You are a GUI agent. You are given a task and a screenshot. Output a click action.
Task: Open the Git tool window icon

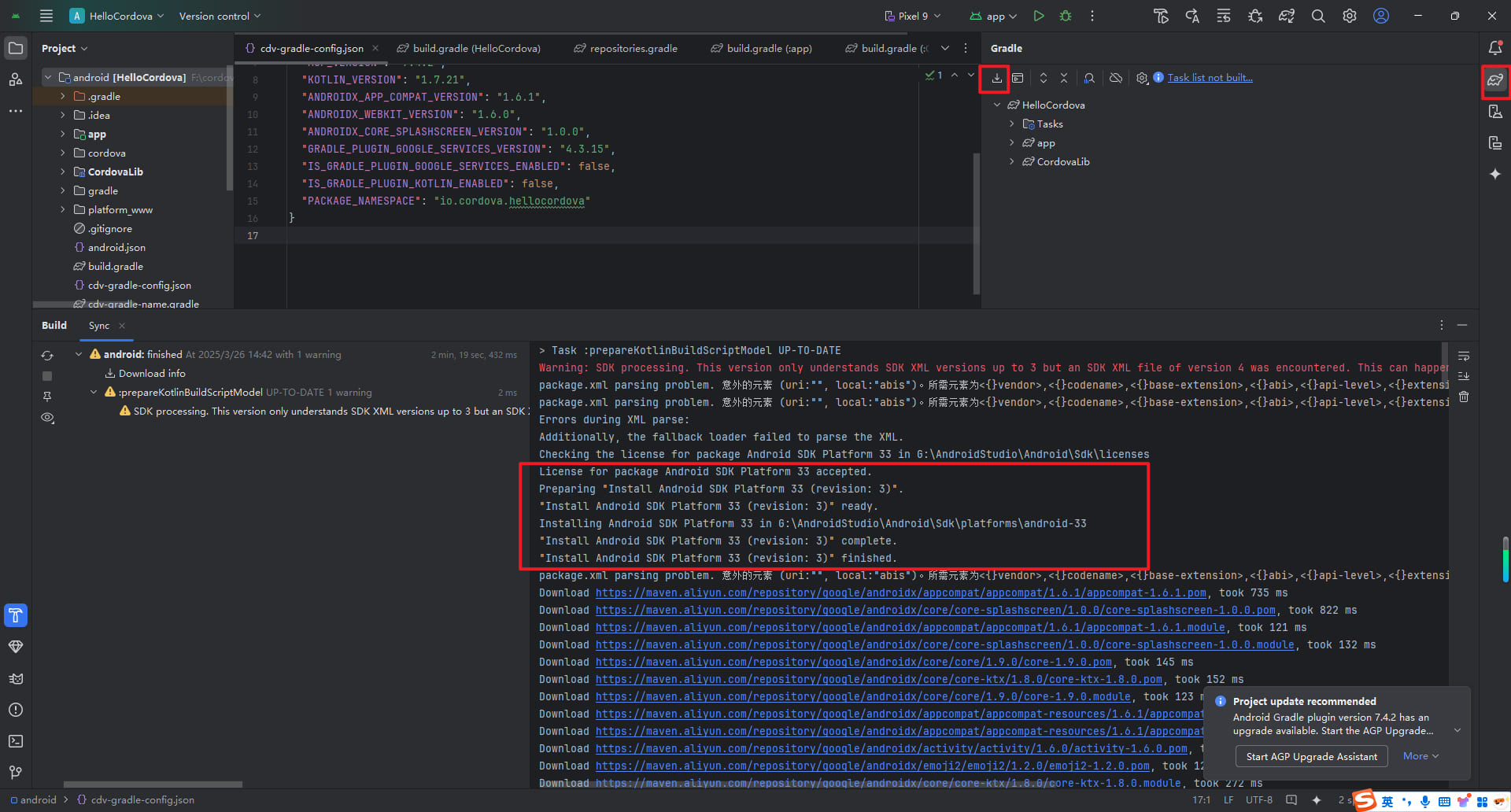(16, 773)
